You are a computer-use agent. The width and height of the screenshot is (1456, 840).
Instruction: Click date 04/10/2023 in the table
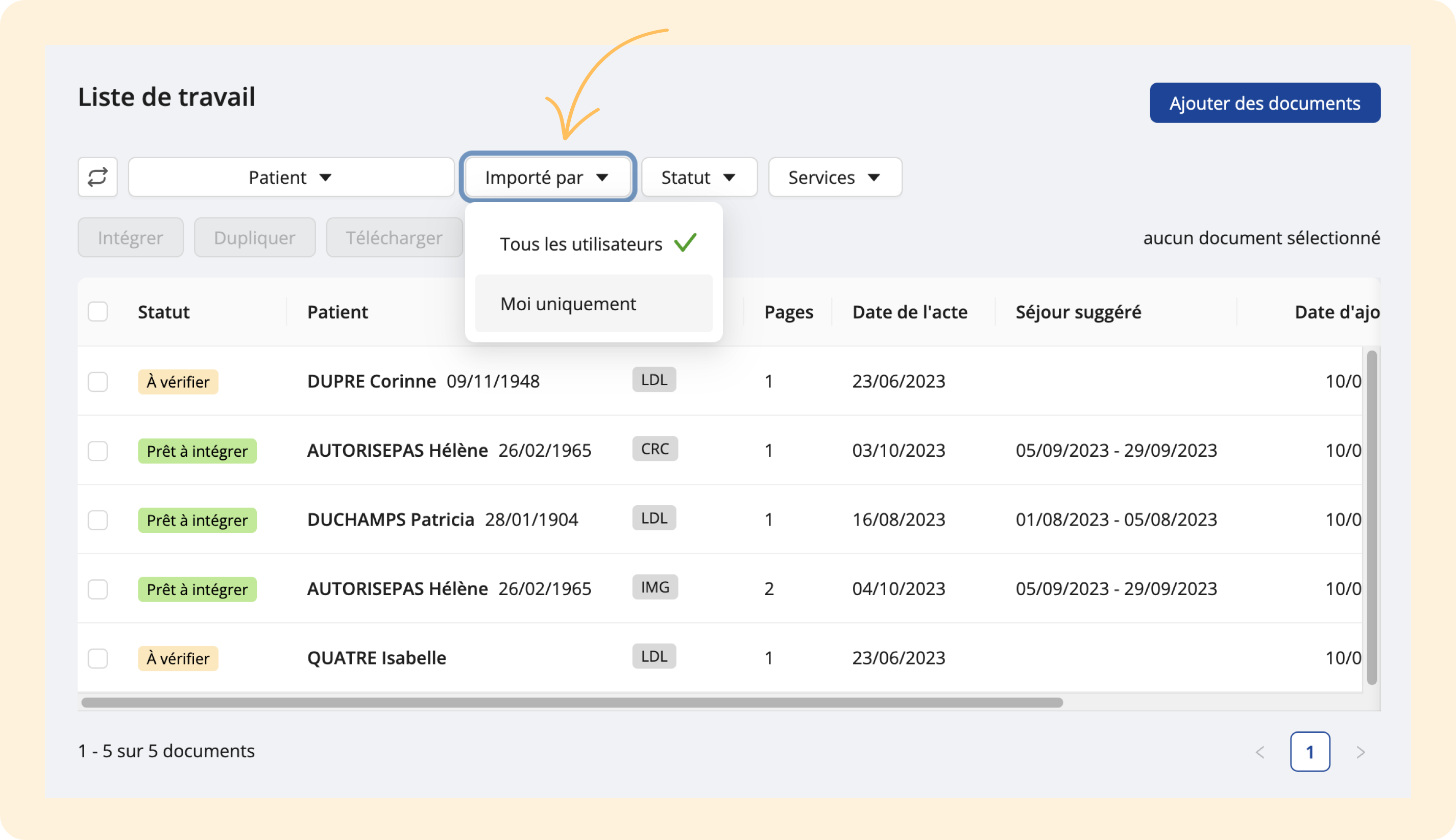tap(899, 589)
